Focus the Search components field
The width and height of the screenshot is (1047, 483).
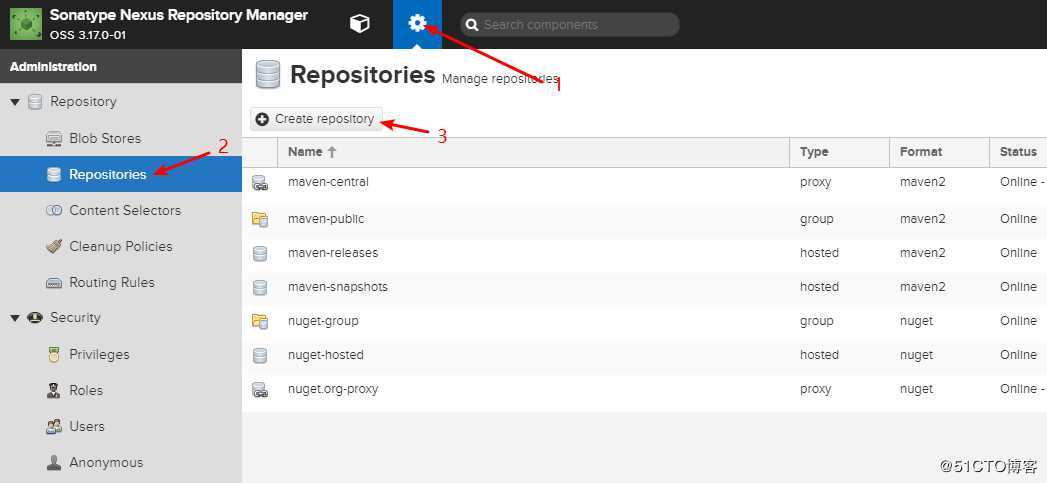pyautogui.click(x=570, y=25)
